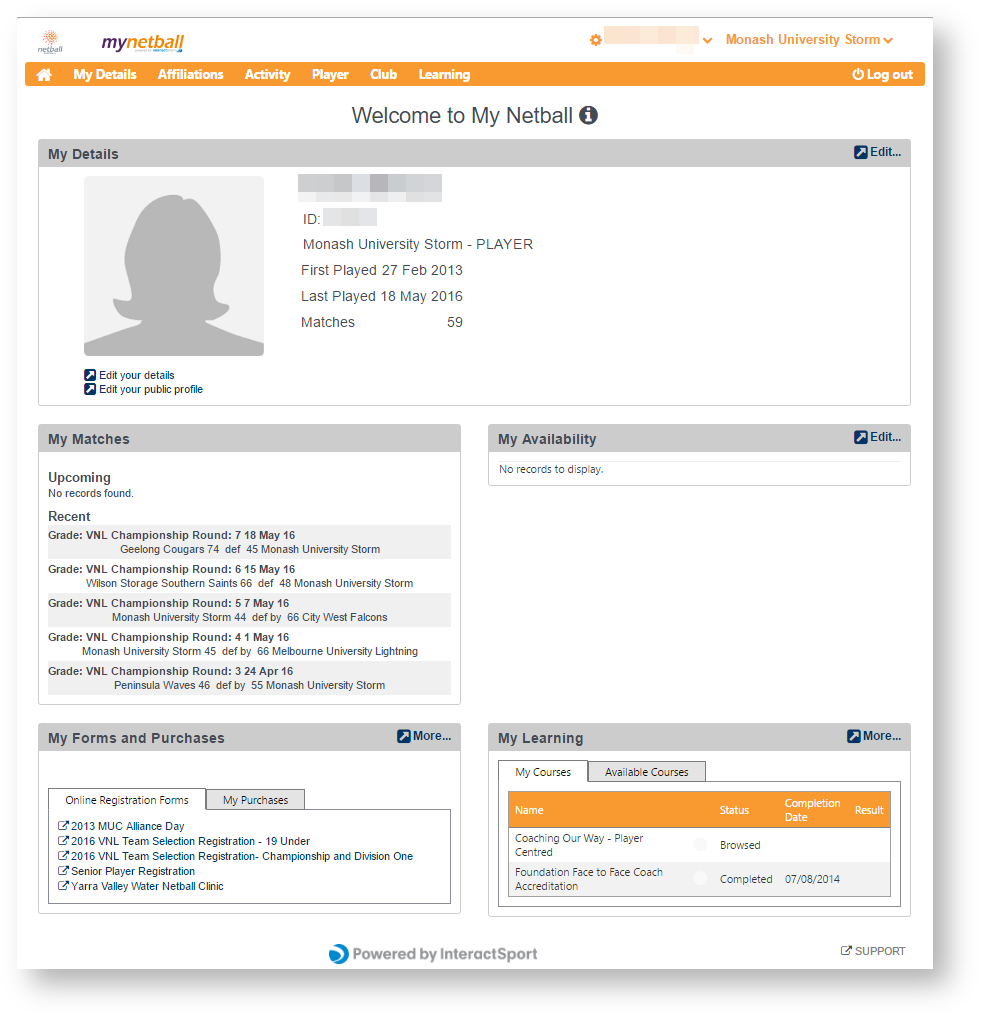Click the external link icon for 2013 MUC Alliance Day
This screenshot has width=981, height=1017.
pyautogui.click(x=63, y=826)
